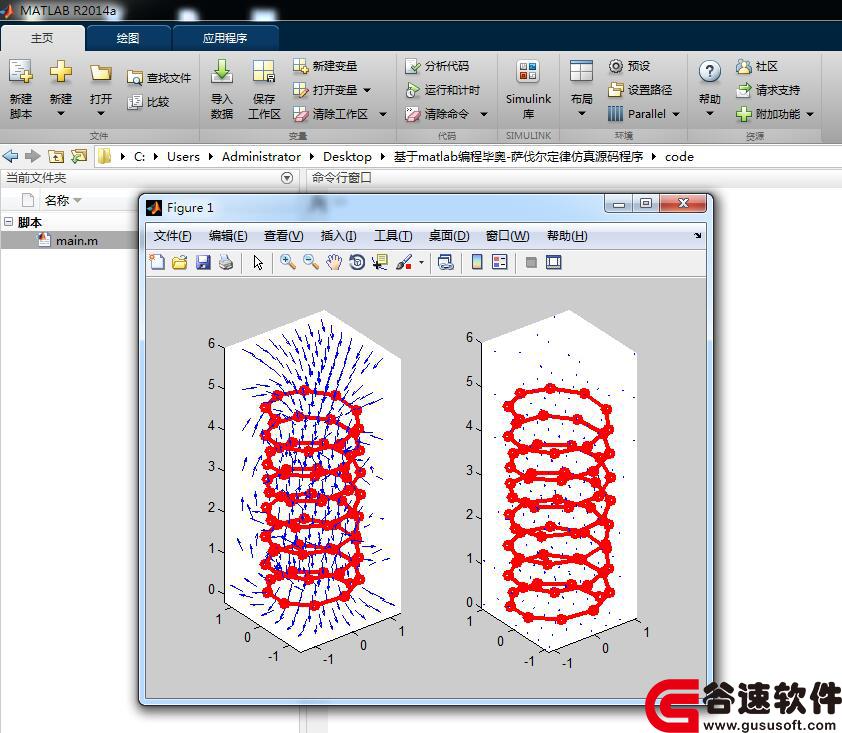This screenshot has height=733, width=842.
Task: Click Print Figure icon
Action: click(226, 262)
